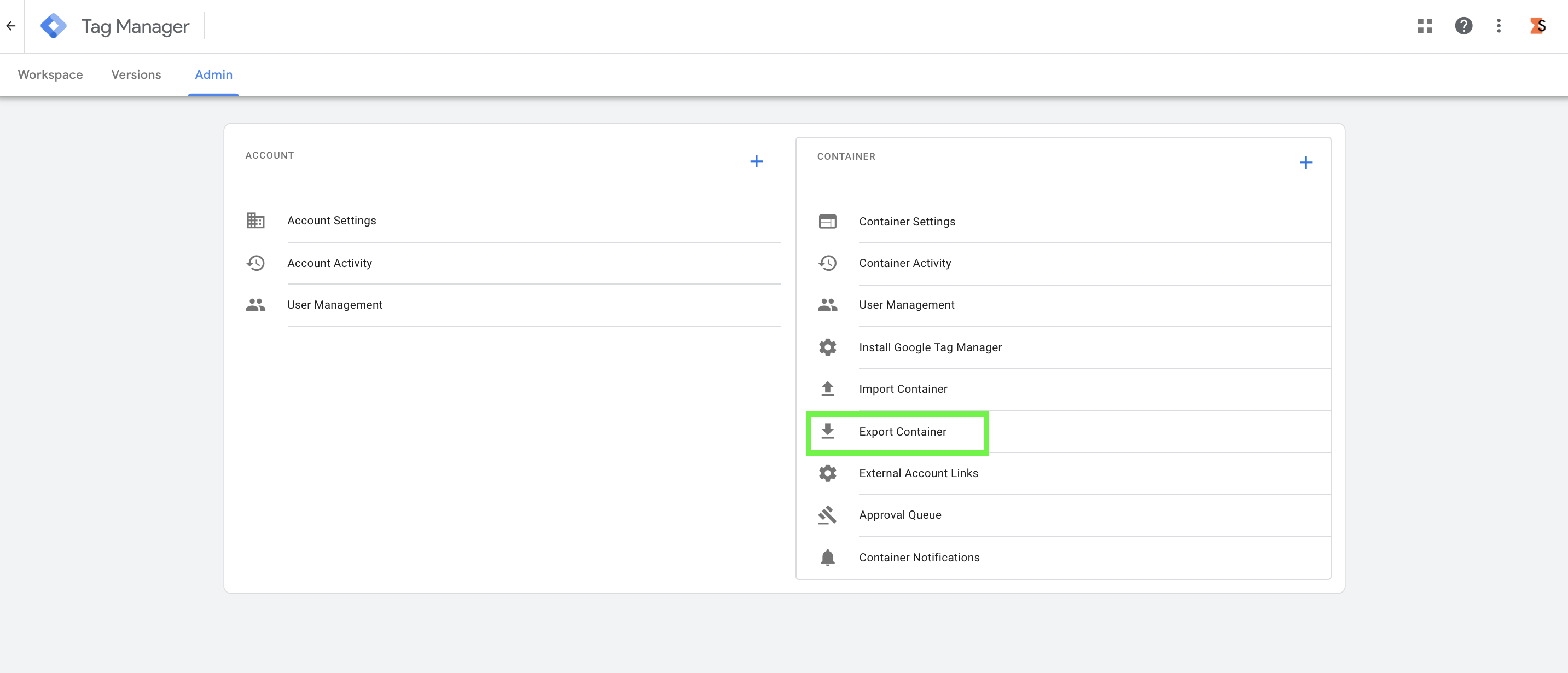Open the Google apps grid menu
Viewport: 1568px width, 673px height.
coord(1425,26)
